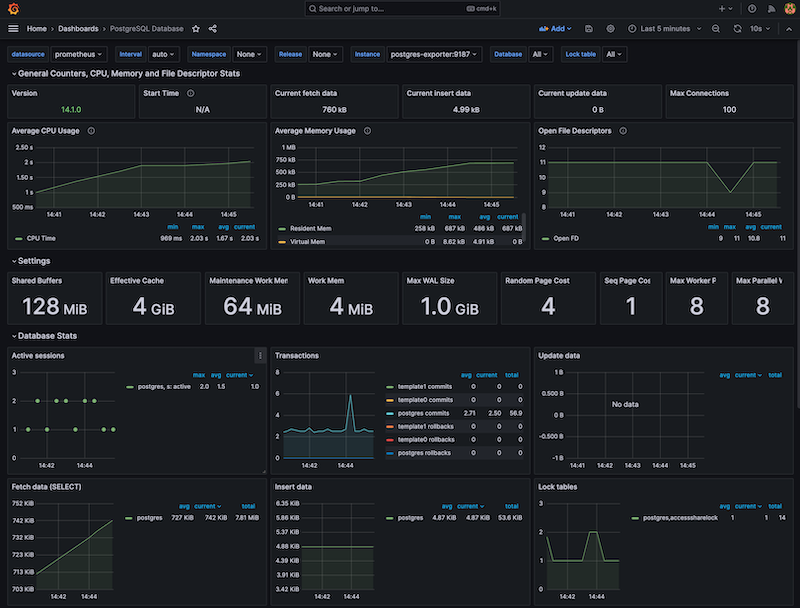The image size is (800, 608).
Task: Click the Average Memory legend scrollbar
Action: [x=524, y=226]
